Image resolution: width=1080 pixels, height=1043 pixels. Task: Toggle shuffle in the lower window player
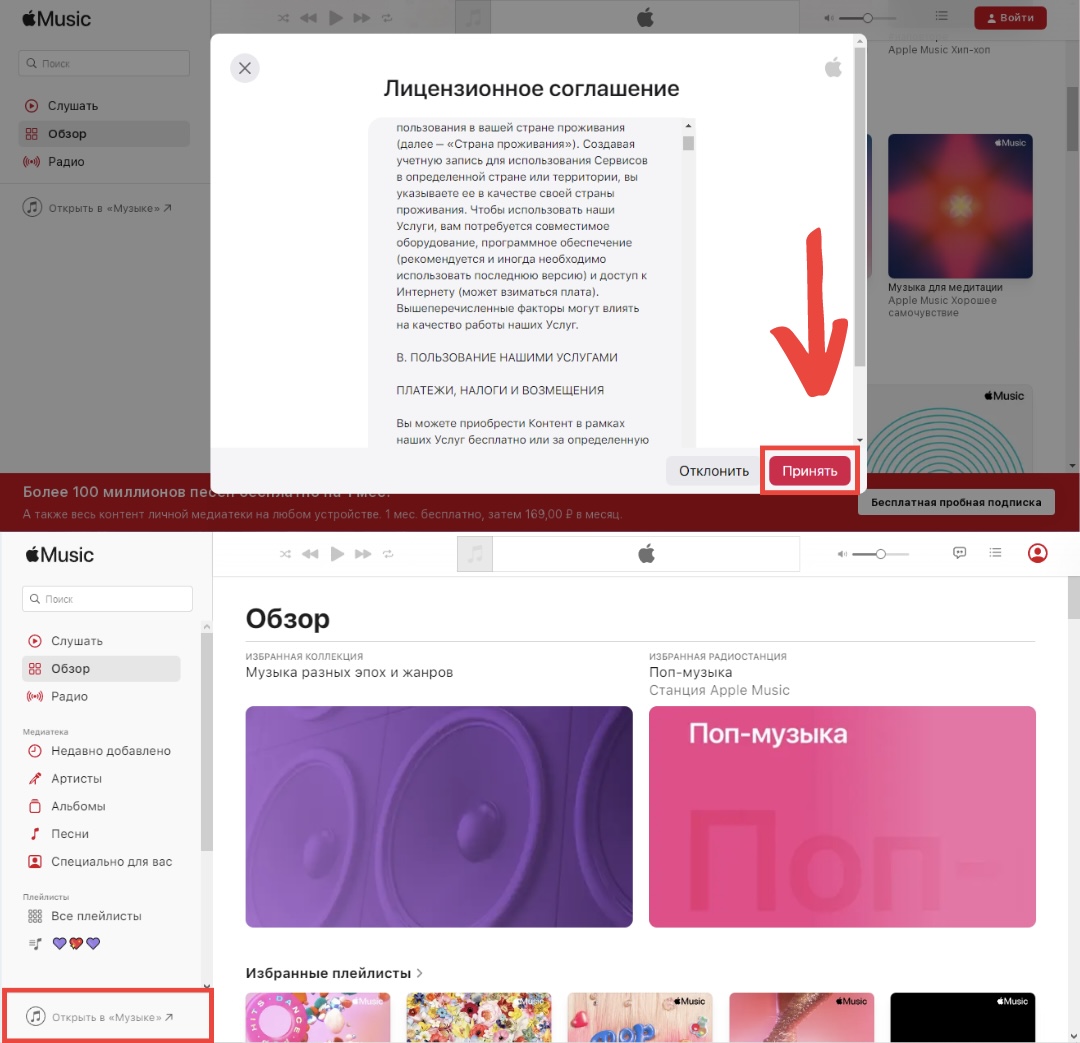pos(285,554)
